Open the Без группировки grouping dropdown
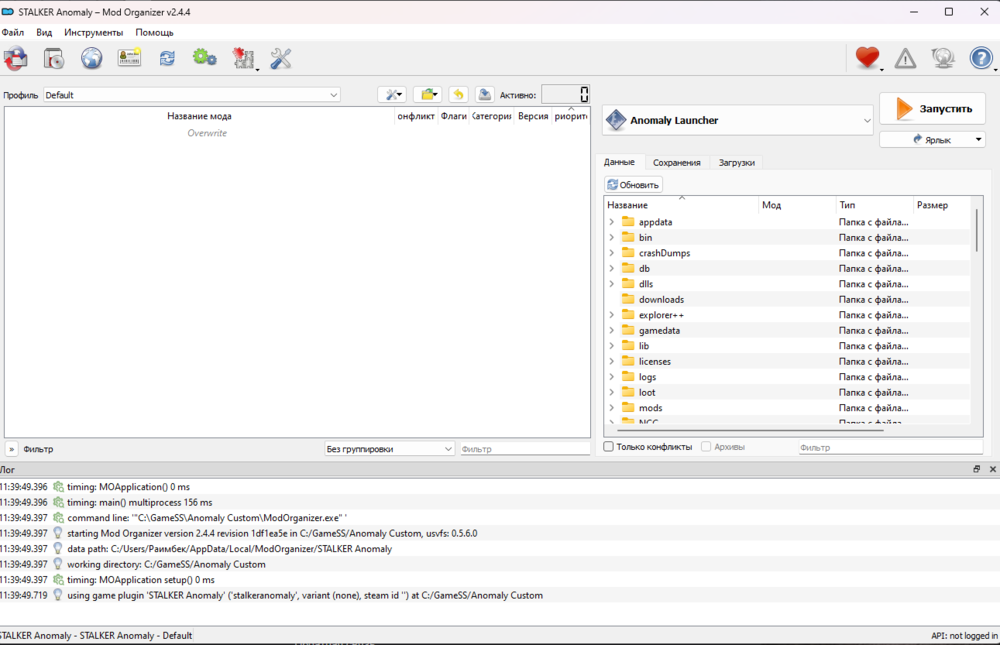 [389, 449]
